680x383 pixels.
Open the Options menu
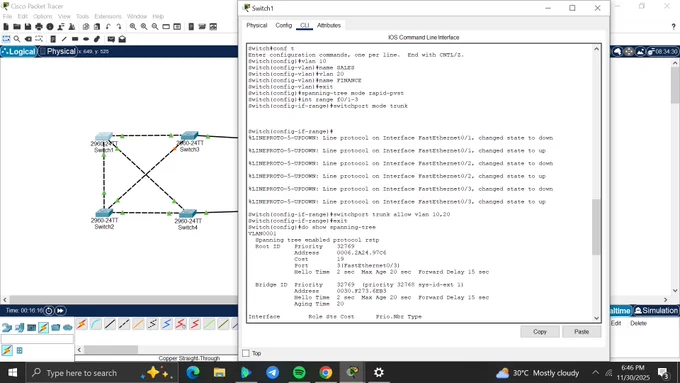point(42,16)
